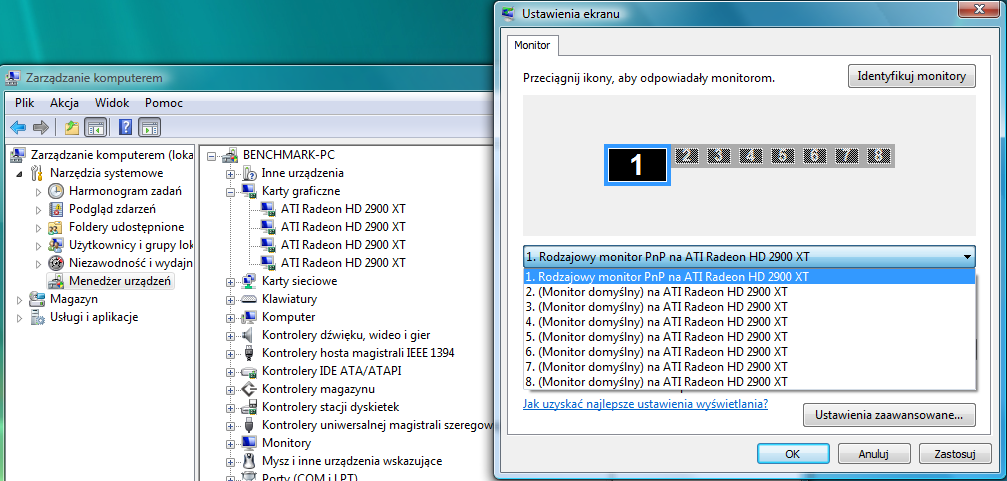Expand the Harmonogram zadań tree node
This screenshot has width=1007, height=481.
pyautogui.click(x=38, y=191)
